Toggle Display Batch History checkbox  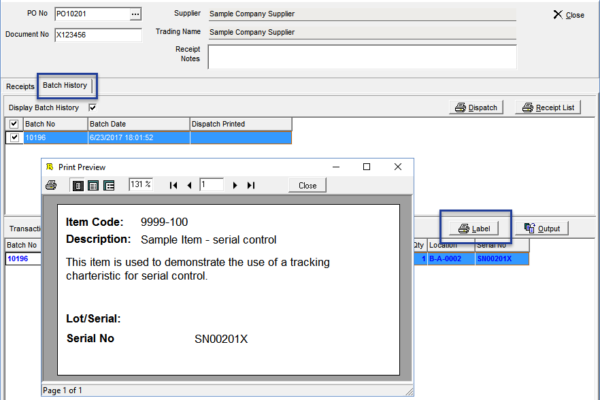[92, 108]
